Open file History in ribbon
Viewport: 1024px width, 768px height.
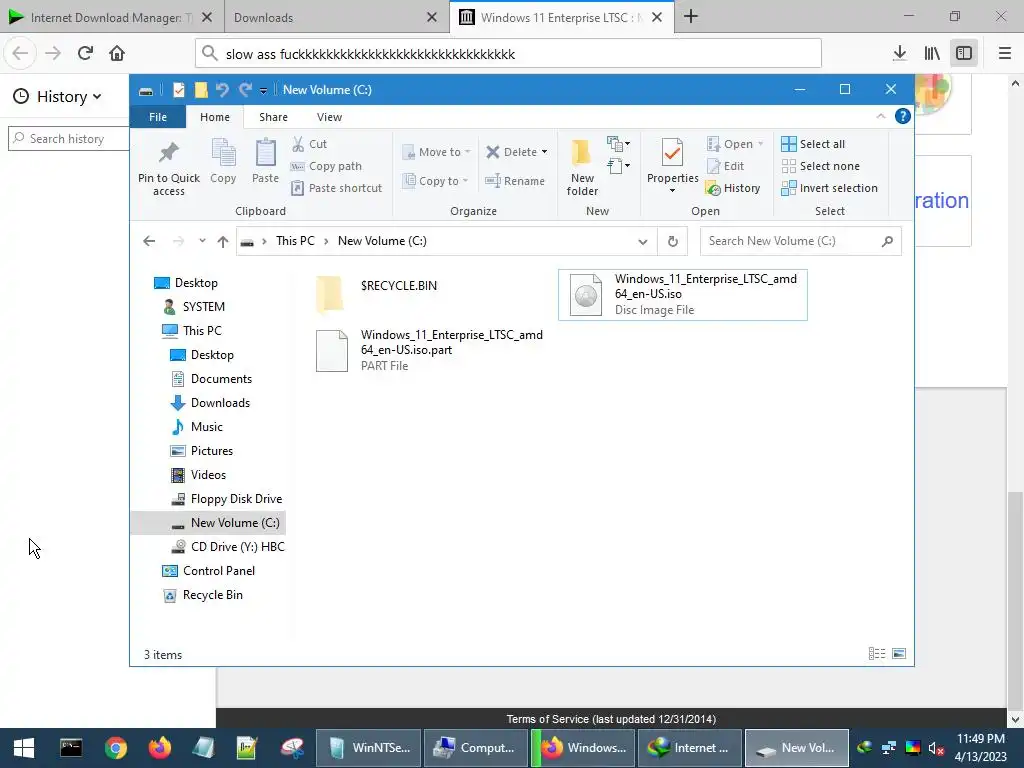pyautogui.click(x=733, y=188)
